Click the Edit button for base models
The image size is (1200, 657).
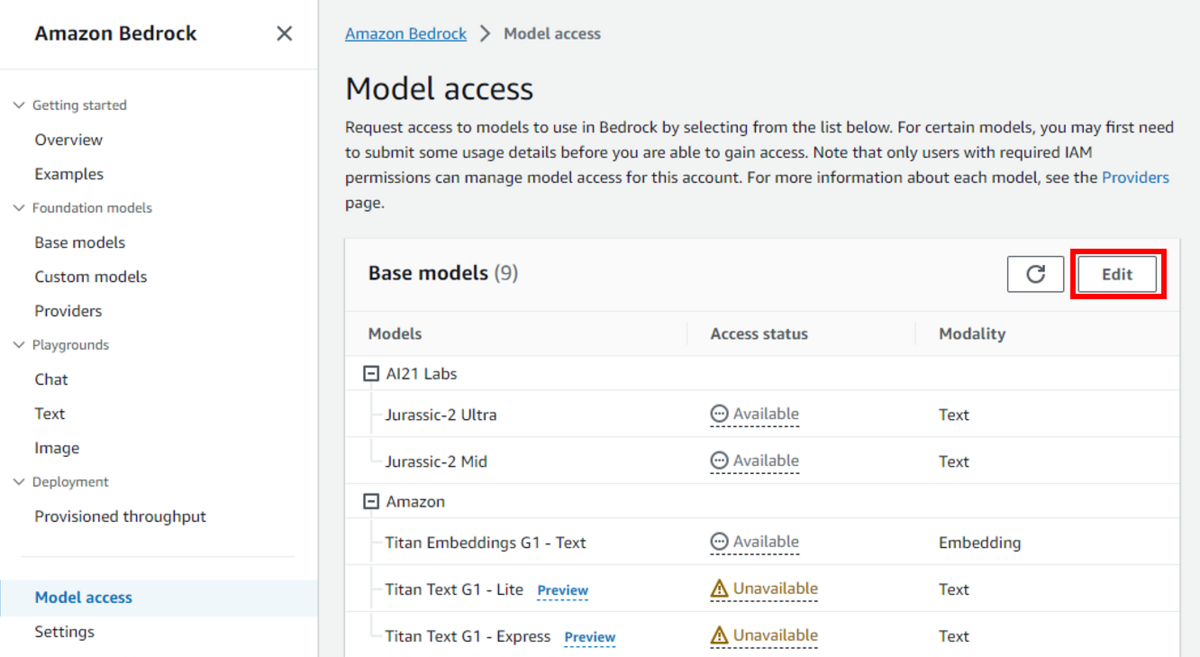[x=1117, y=274]
